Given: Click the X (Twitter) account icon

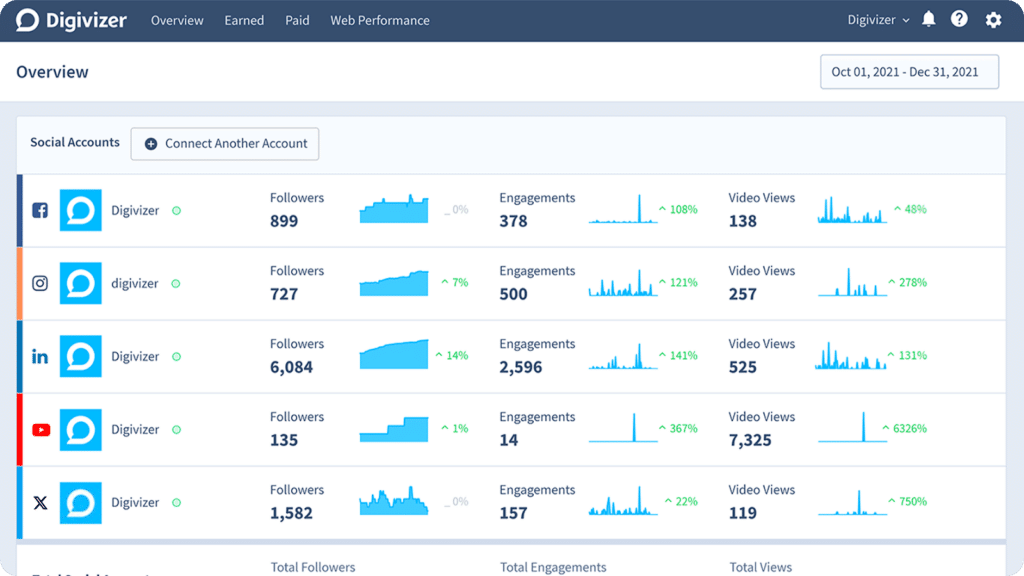Looking at the screenshot, I should click(x=40, y=503).
